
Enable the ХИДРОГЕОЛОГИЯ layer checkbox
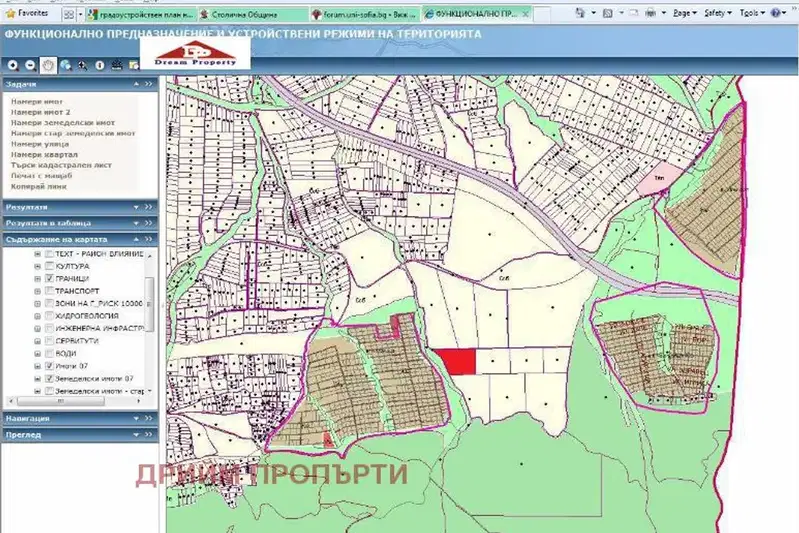pos(49,315)
